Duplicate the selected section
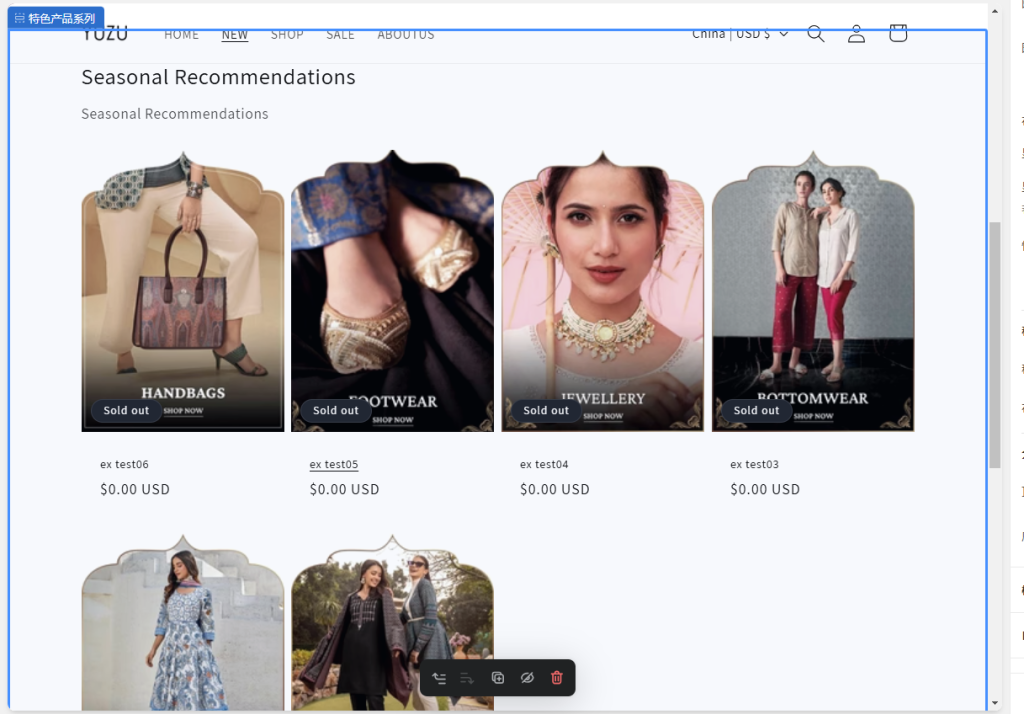This screenshot has width=1024, height=714. [497, 677]
